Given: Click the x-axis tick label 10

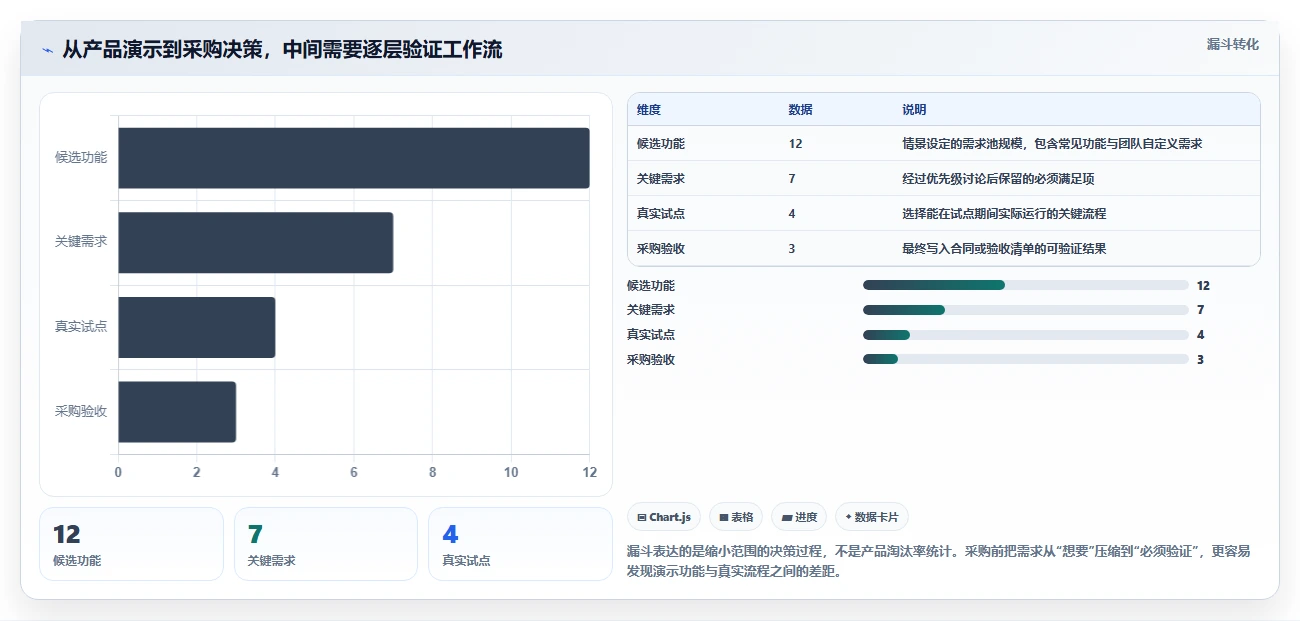Looking at the screenshot, I should point(511,472).
